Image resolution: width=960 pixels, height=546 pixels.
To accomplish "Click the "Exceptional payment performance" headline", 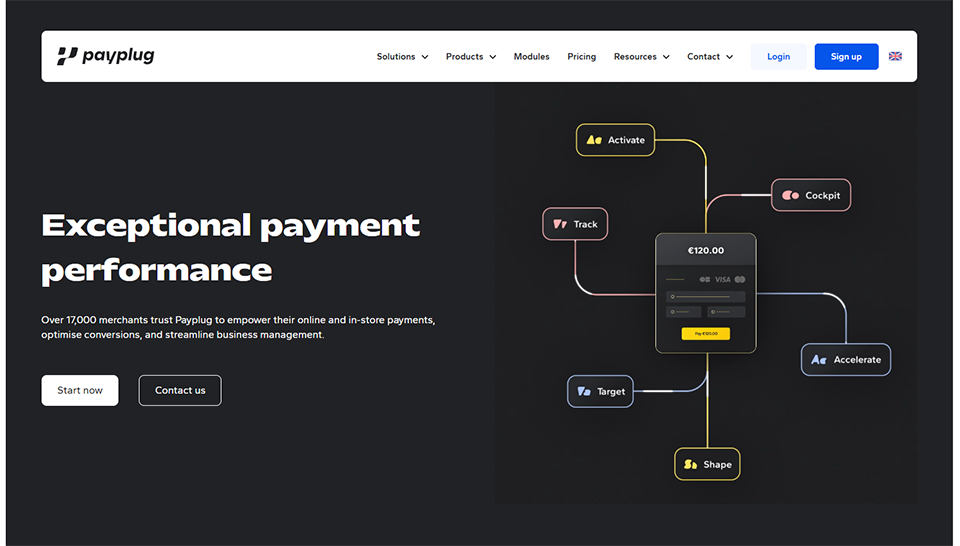I will (x=230, y=247).
